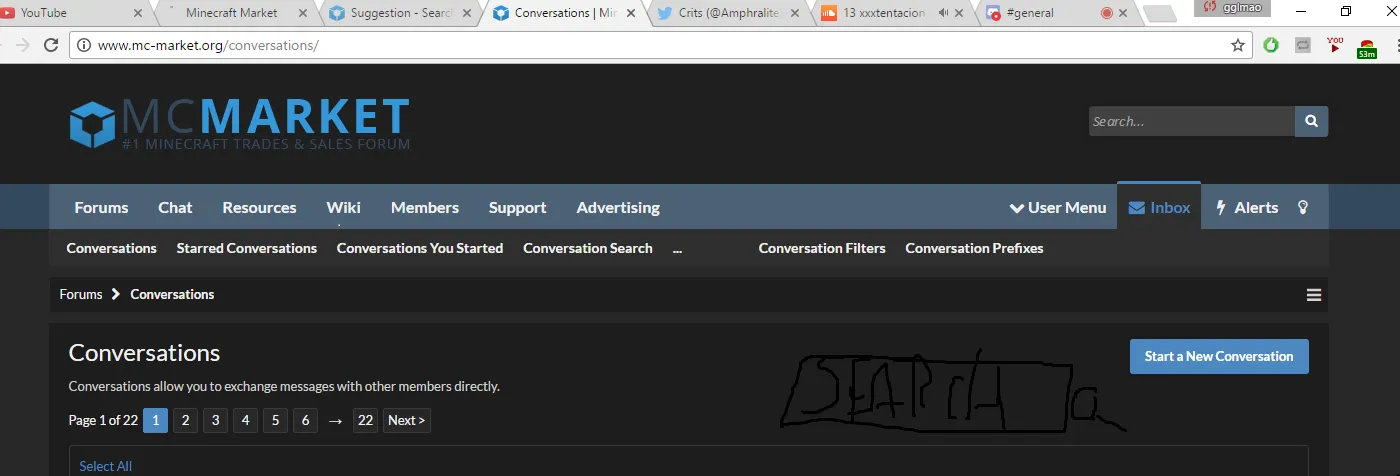Open the Chat page
Screen dimensions: 1400x476
click(175, 207)
